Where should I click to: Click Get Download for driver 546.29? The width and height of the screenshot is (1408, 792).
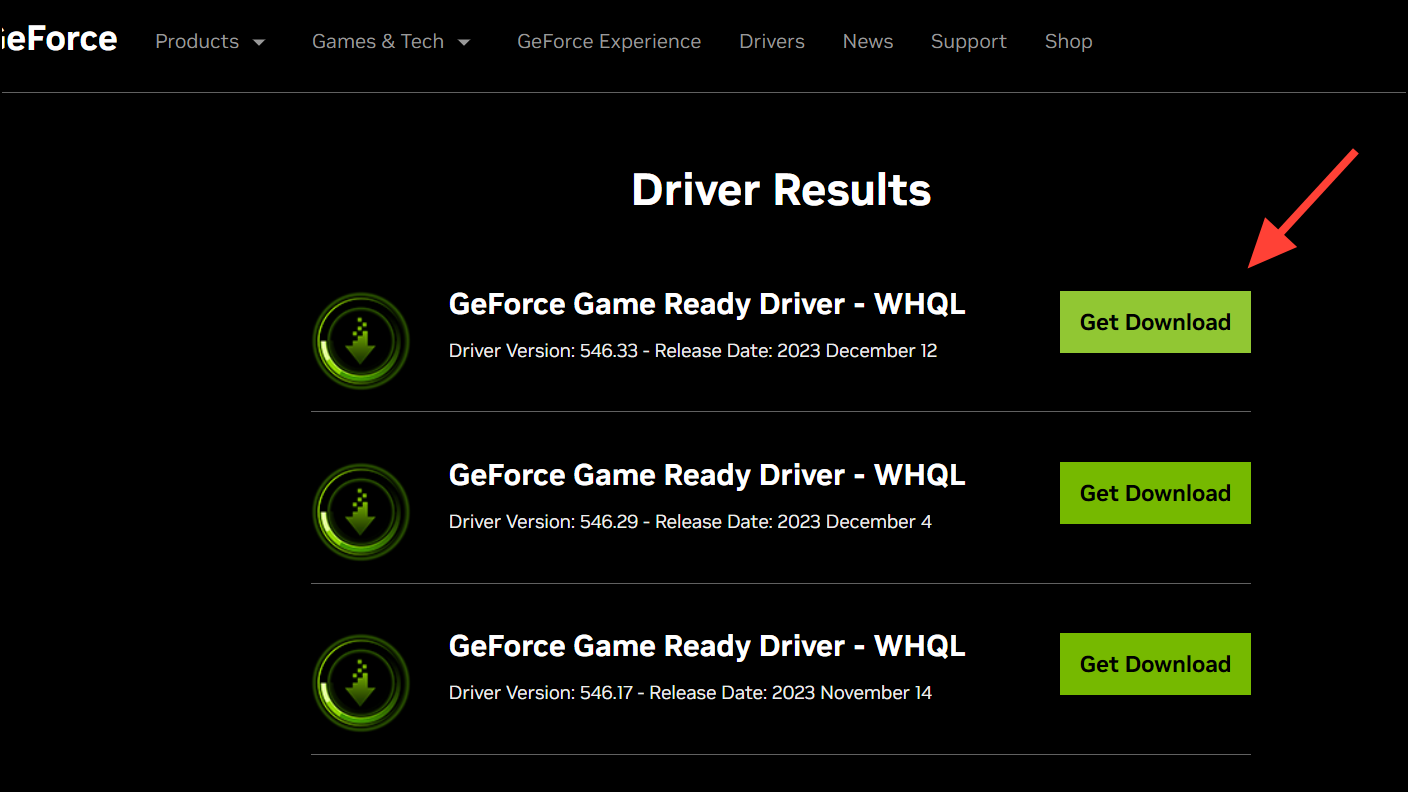pos(1155,493)
